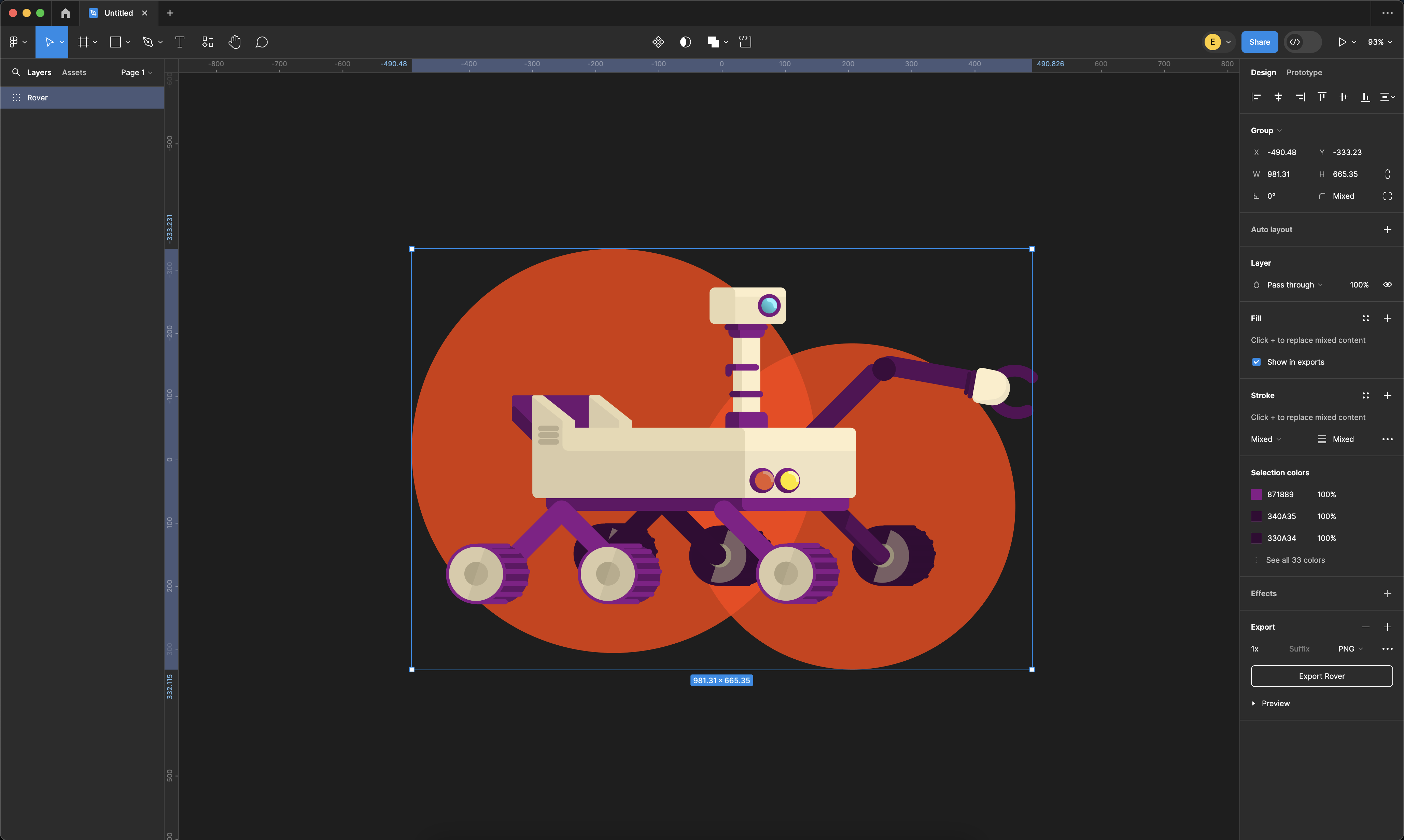
Task: Select the Text tool
Action: 180,42
